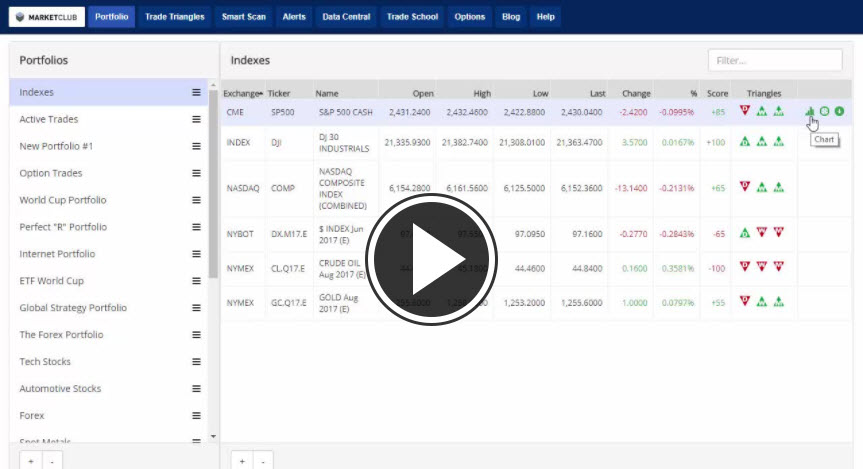Go to Smart Scan

244,17
